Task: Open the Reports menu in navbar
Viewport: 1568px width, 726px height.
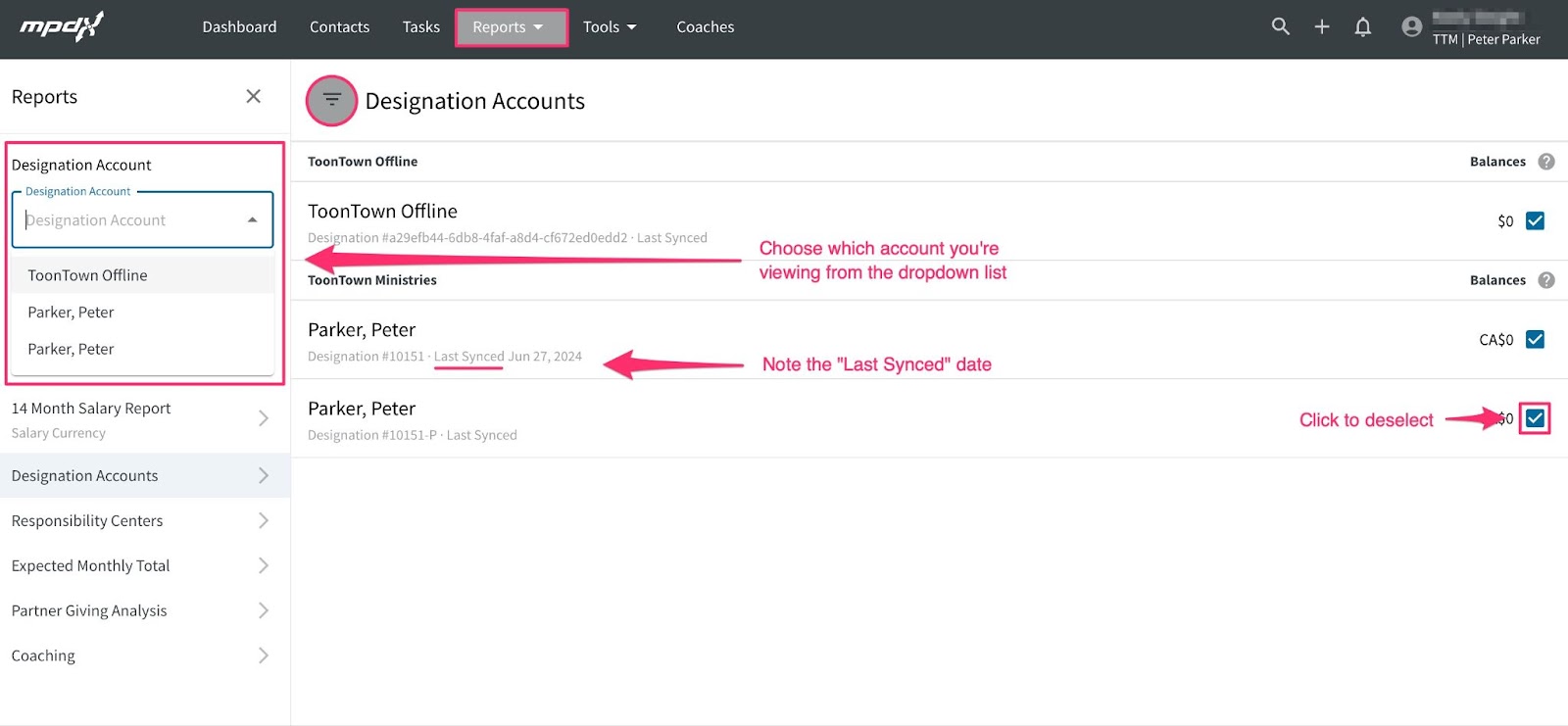Action: pyautogui.click(x=511, y=27)
